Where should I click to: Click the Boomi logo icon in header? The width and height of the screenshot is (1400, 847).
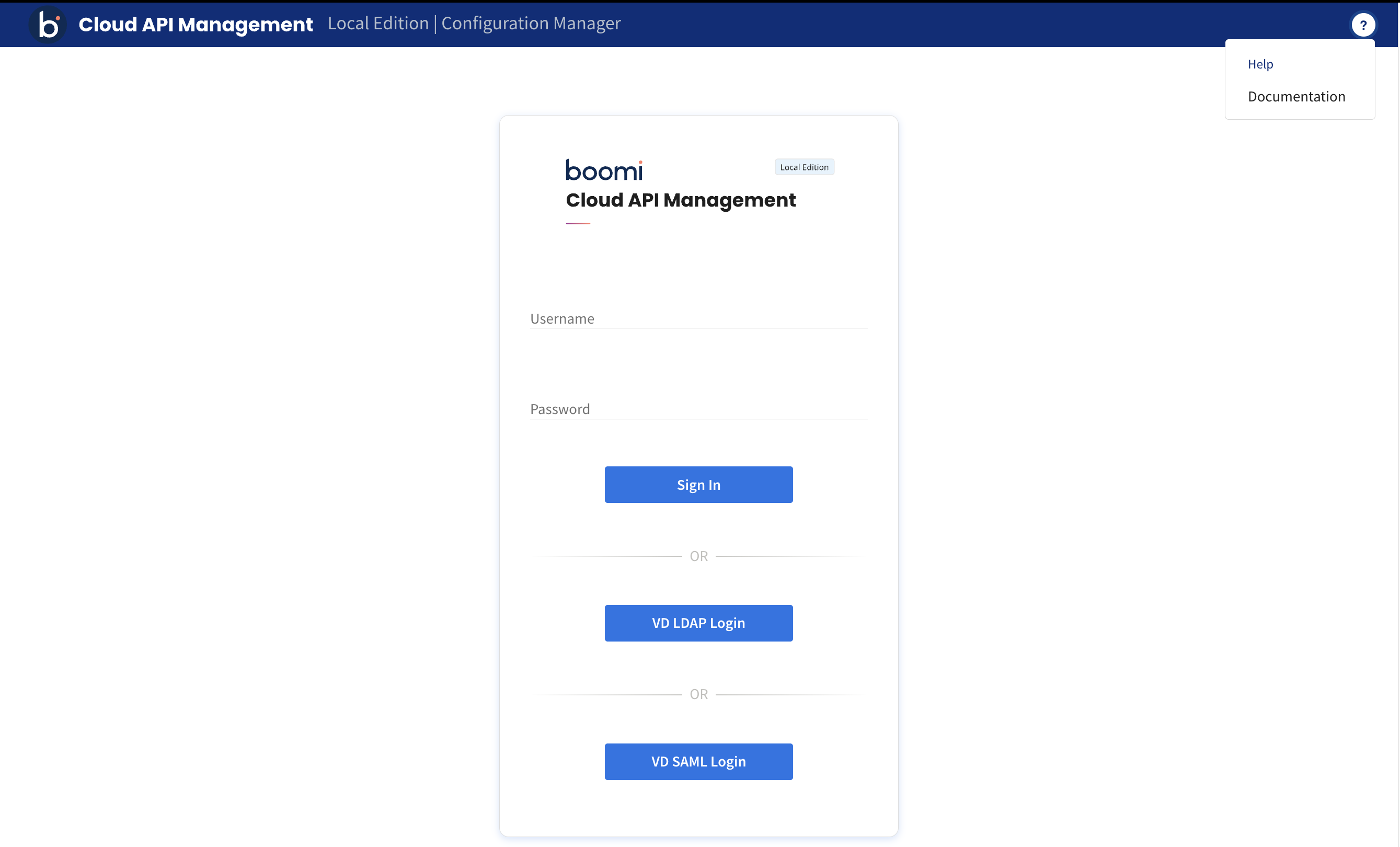(x=48, y=25)
